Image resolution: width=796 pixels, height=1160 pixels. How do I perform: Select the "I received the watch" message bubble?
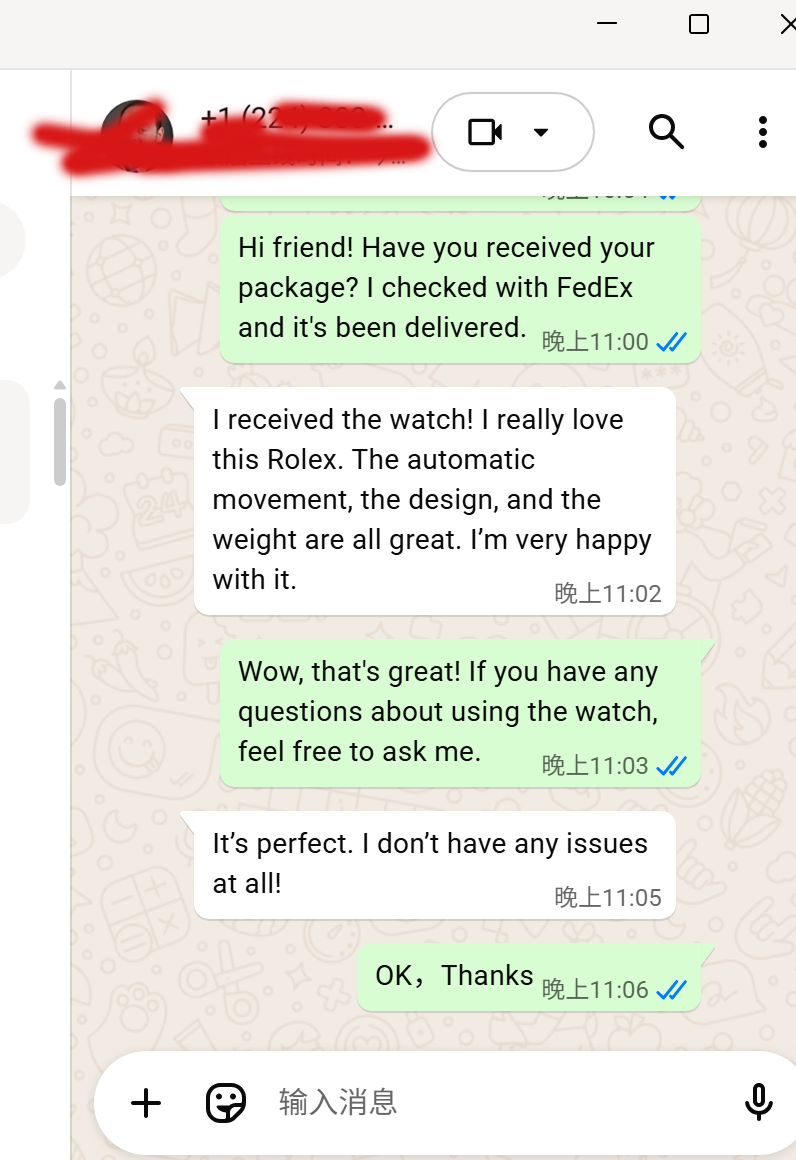[434, 501]
